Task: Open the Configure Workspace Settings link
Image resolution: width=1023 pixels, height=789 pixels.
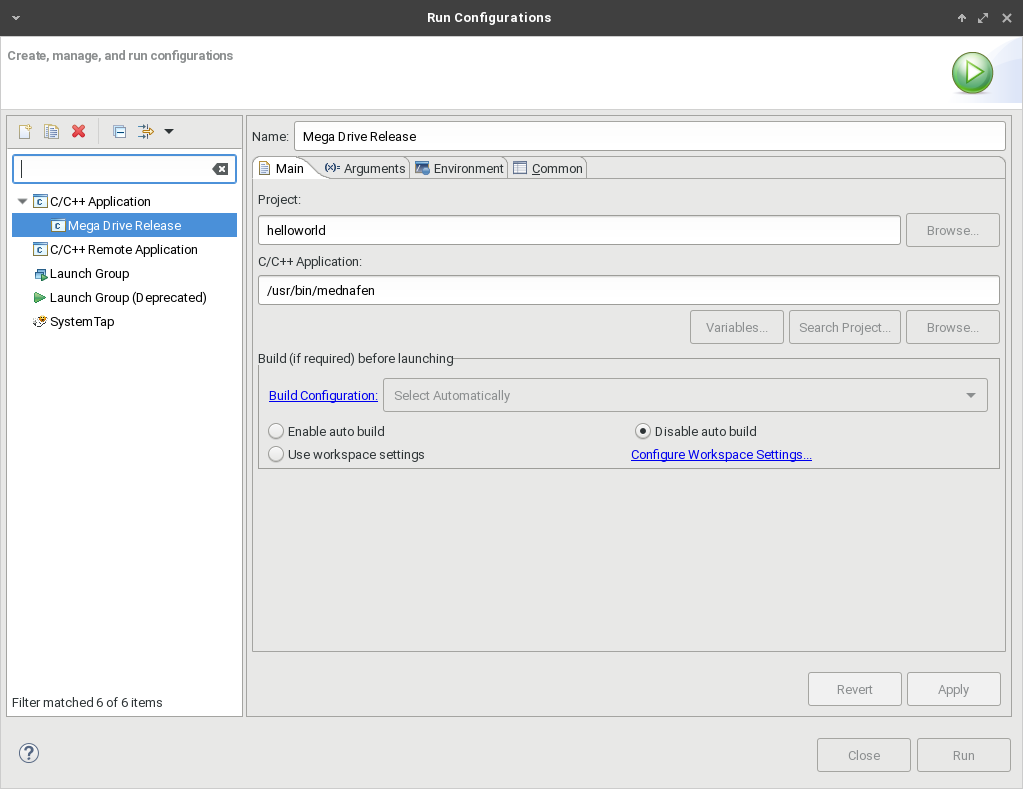Action: pyautogui.click(x=720, y=454)
